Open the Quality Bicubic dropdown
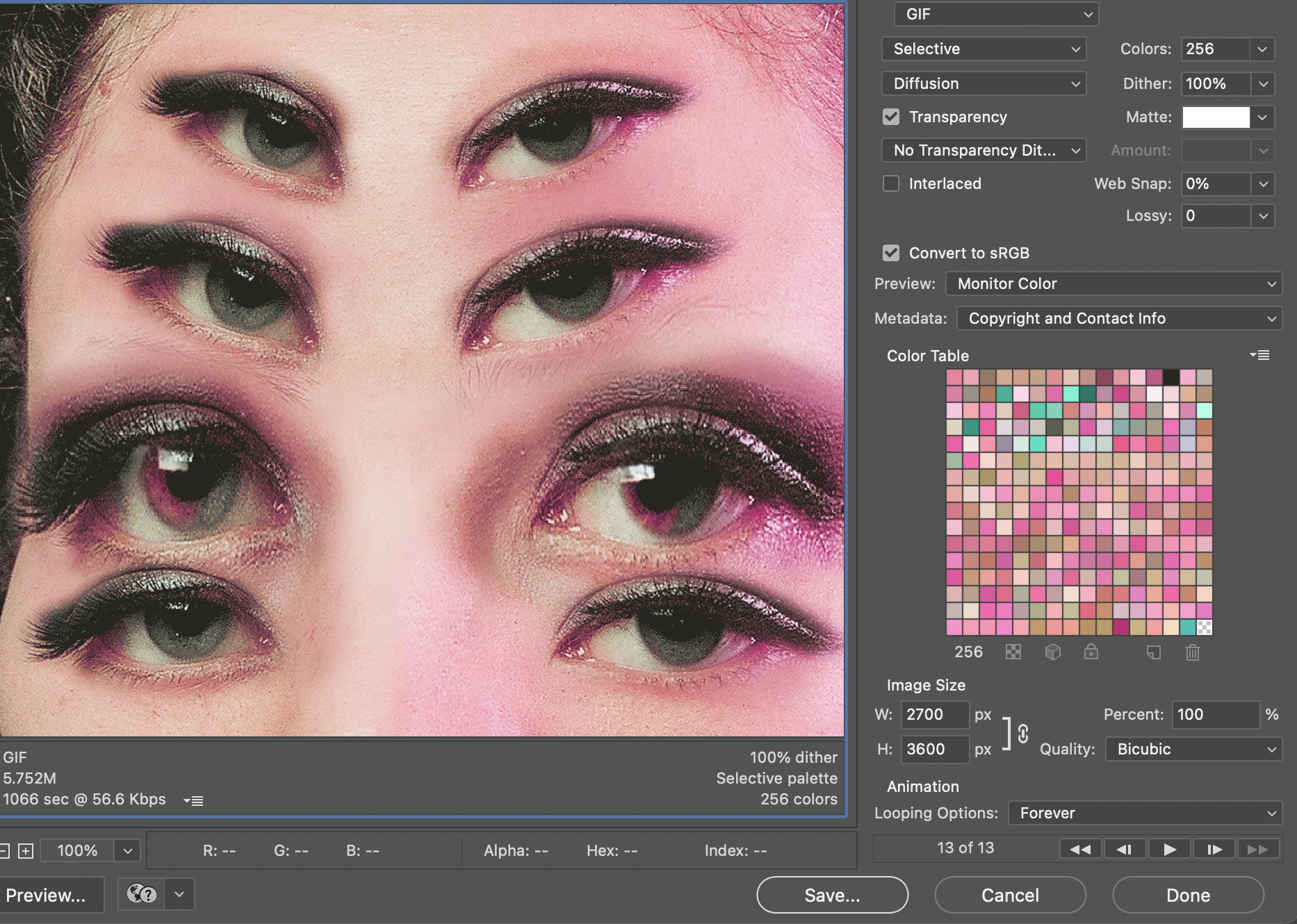Image resolution: width=1297 pixels, height=924 pixels. [x=1194, y=749]
